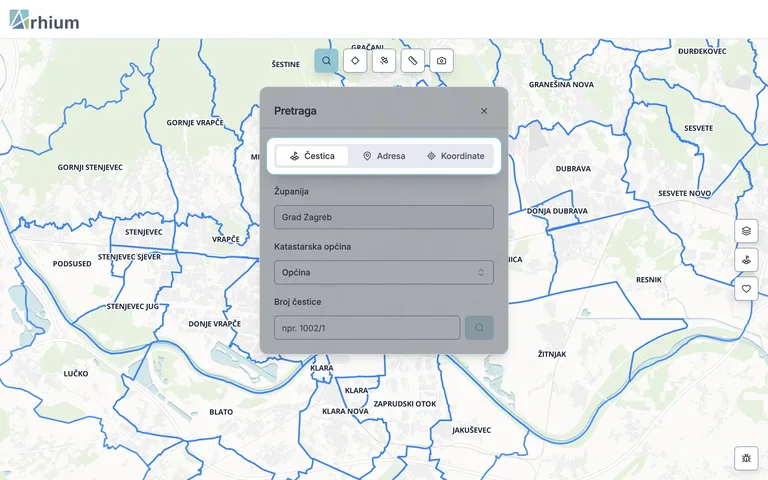Viewport: 768px width, 480px height.
Task: Select the ruler measure tool
Action: point(413,61)
